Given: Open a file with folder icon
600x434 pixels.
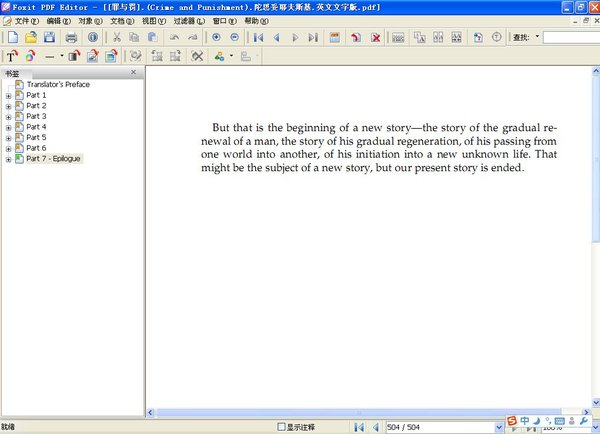Looking at the screenshot, I should coord(31,37).
